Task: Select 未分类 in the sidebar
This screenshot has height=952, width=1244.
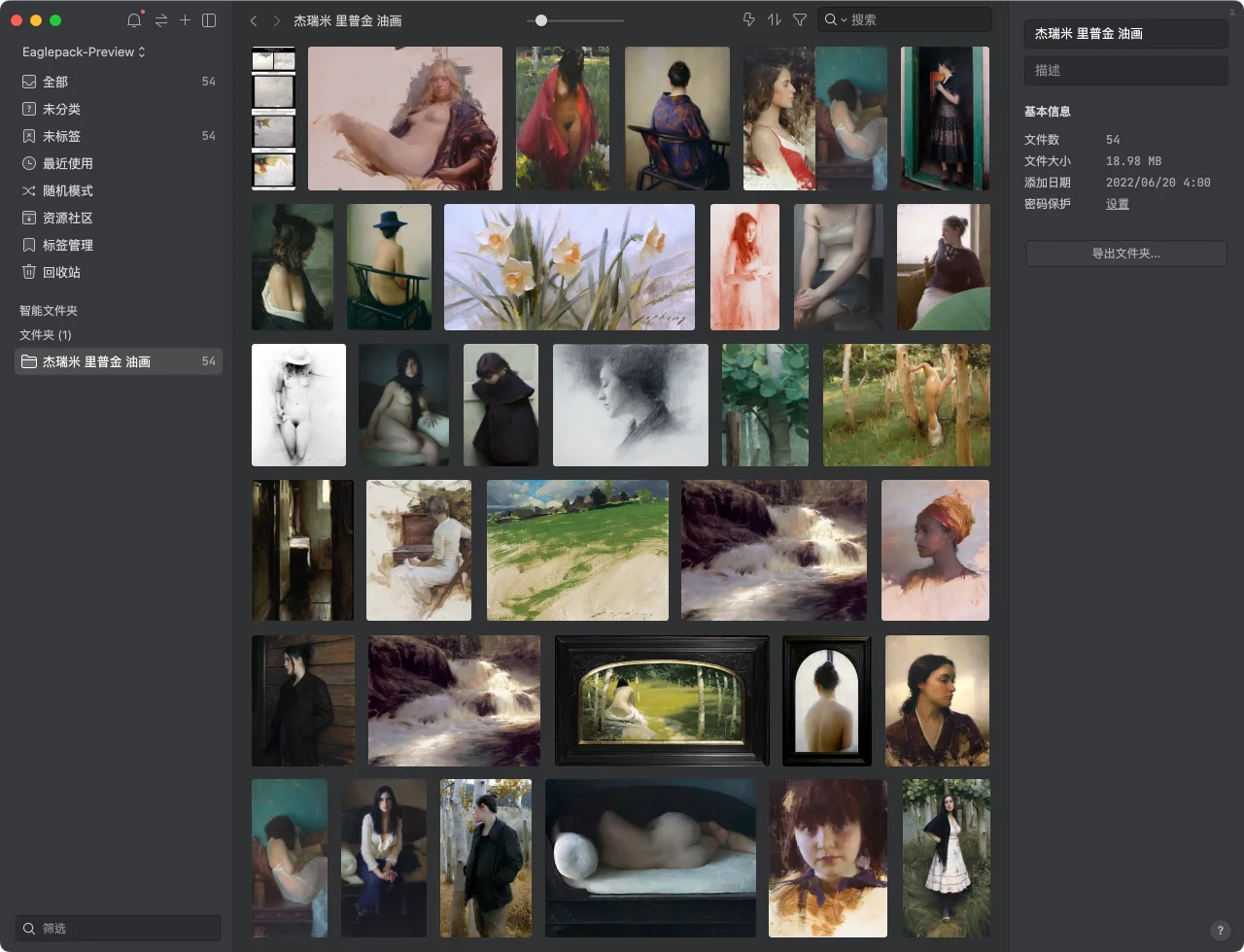Action: pyautogui.click(x=119, y=109)
